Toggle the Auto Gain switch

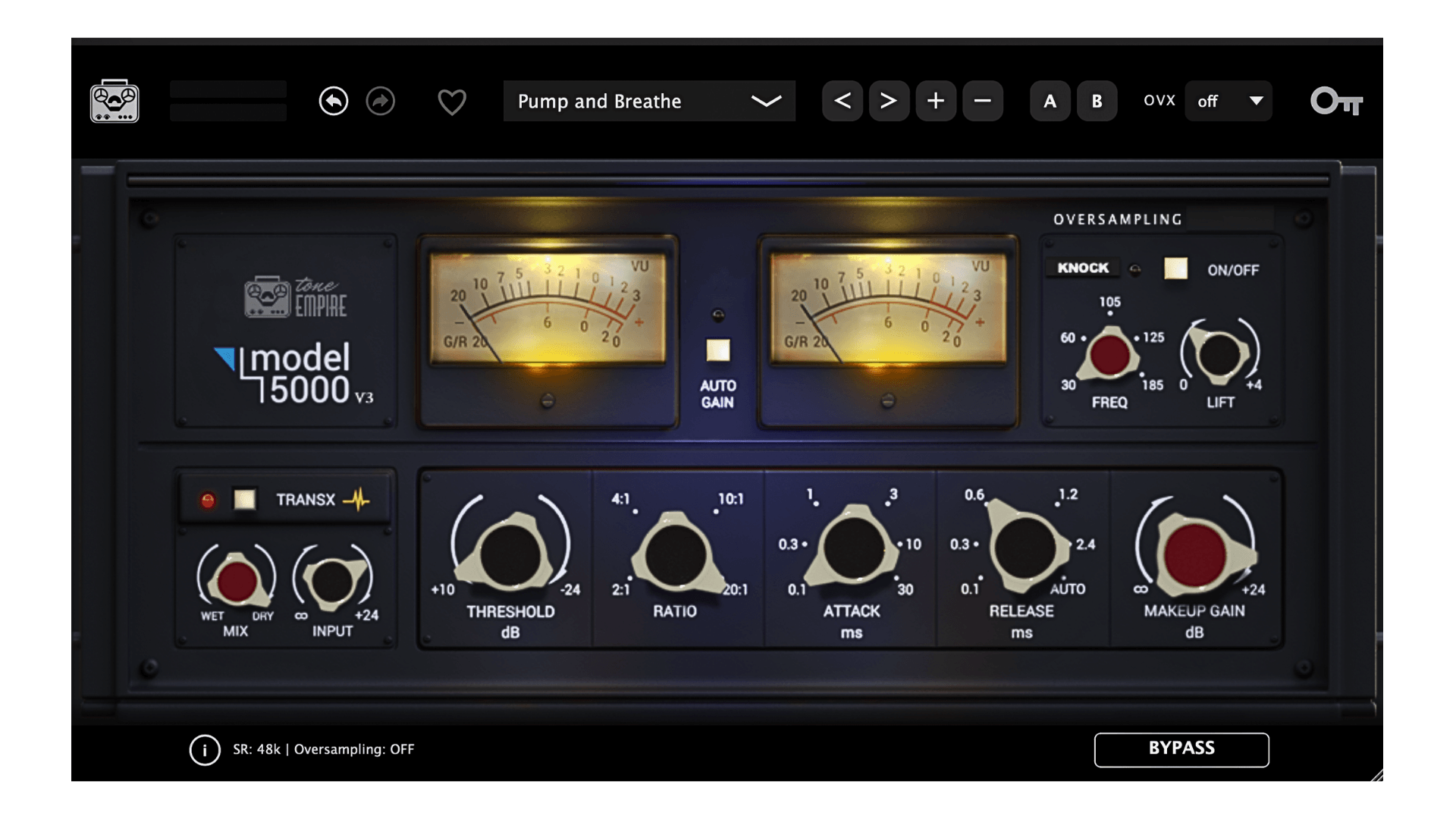tap(718, 350)
